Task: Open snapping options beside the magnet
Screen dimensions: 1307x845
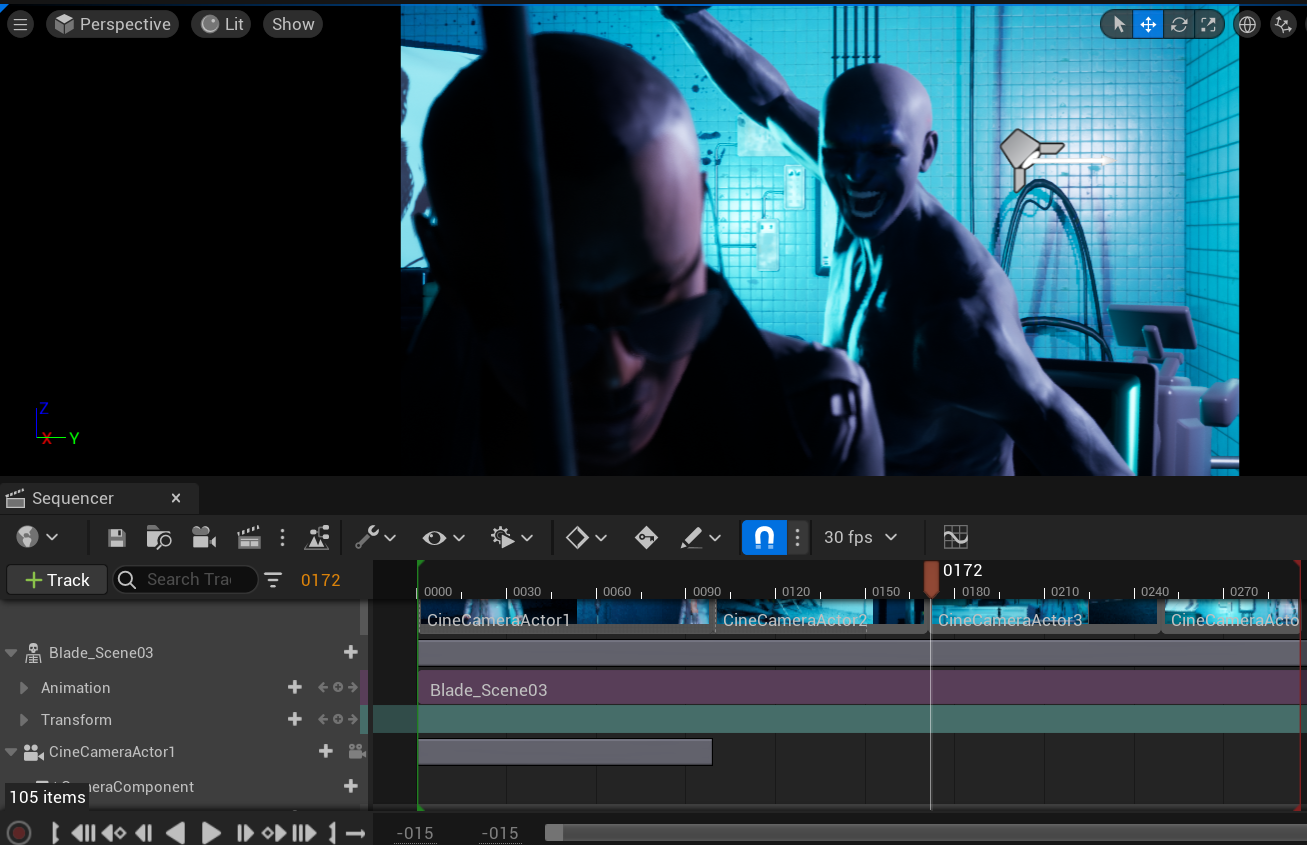Action: tap(797, 538)
